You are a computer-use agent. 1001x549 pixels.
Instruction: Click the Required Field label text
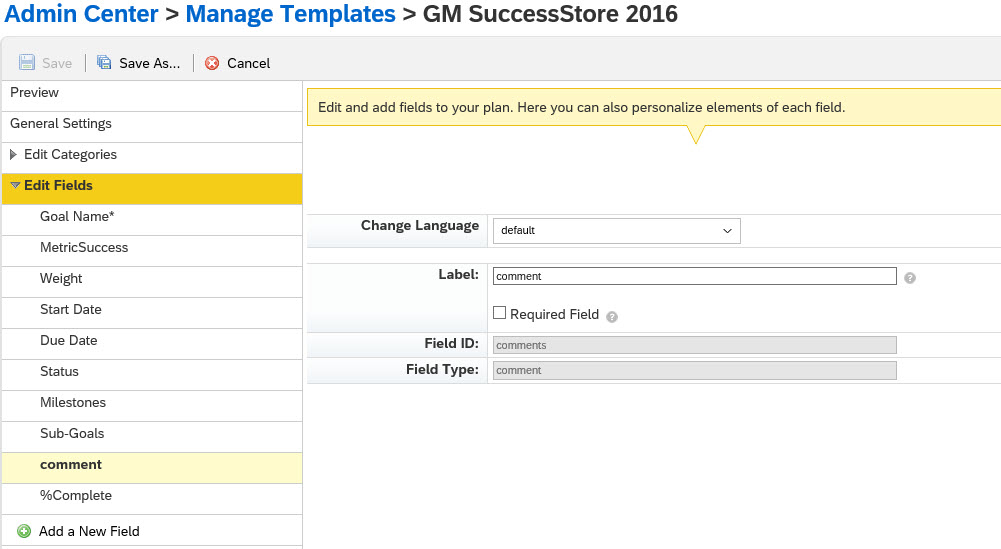coord(554,314)
